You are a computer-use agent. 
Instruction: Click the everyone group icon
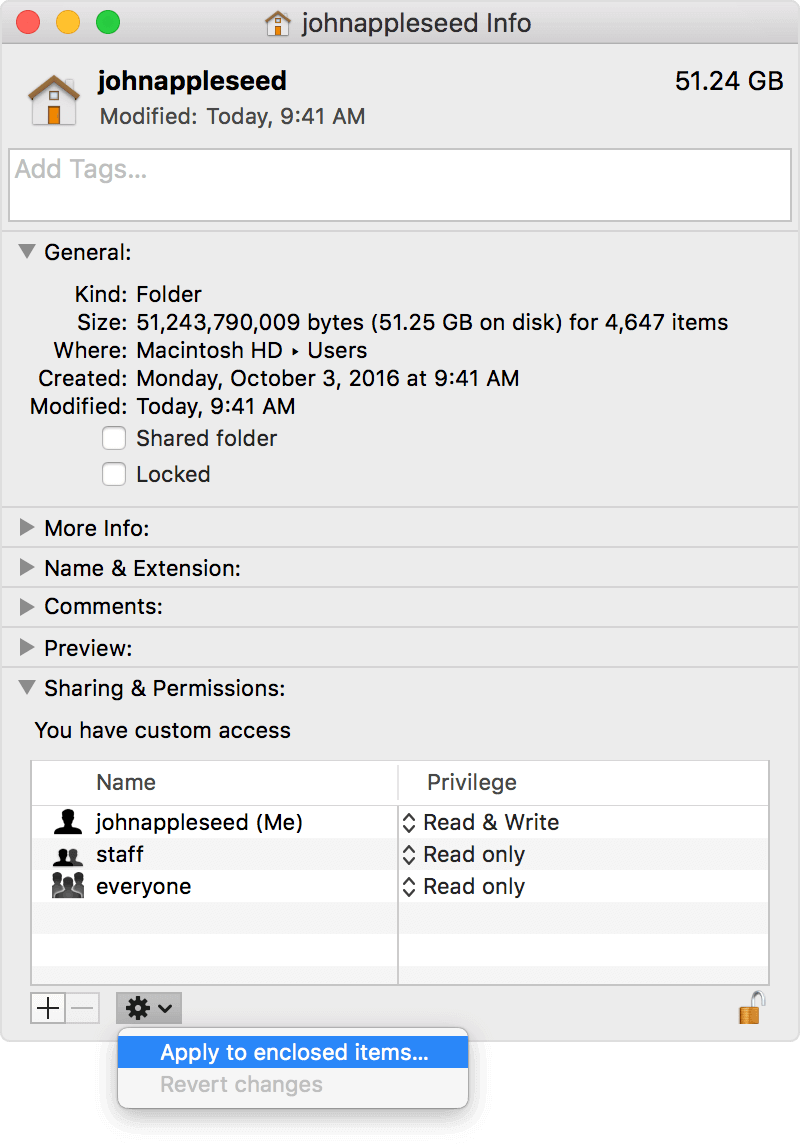click(x=64, y=886)
